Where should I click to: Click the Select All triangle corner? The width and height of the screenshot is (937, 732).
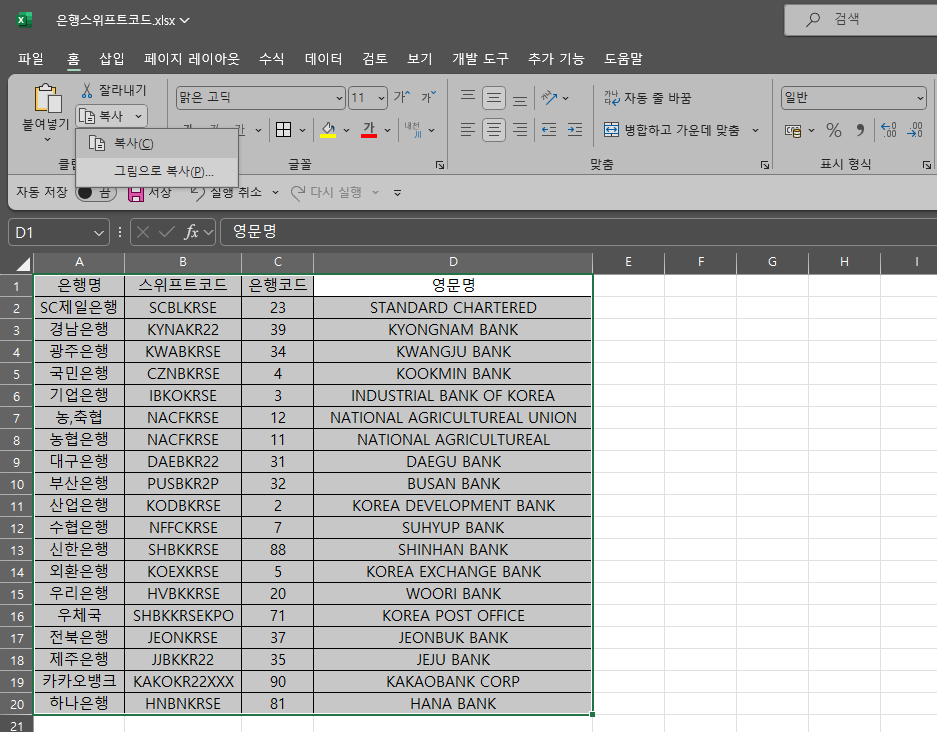click(x=23, y=264)
